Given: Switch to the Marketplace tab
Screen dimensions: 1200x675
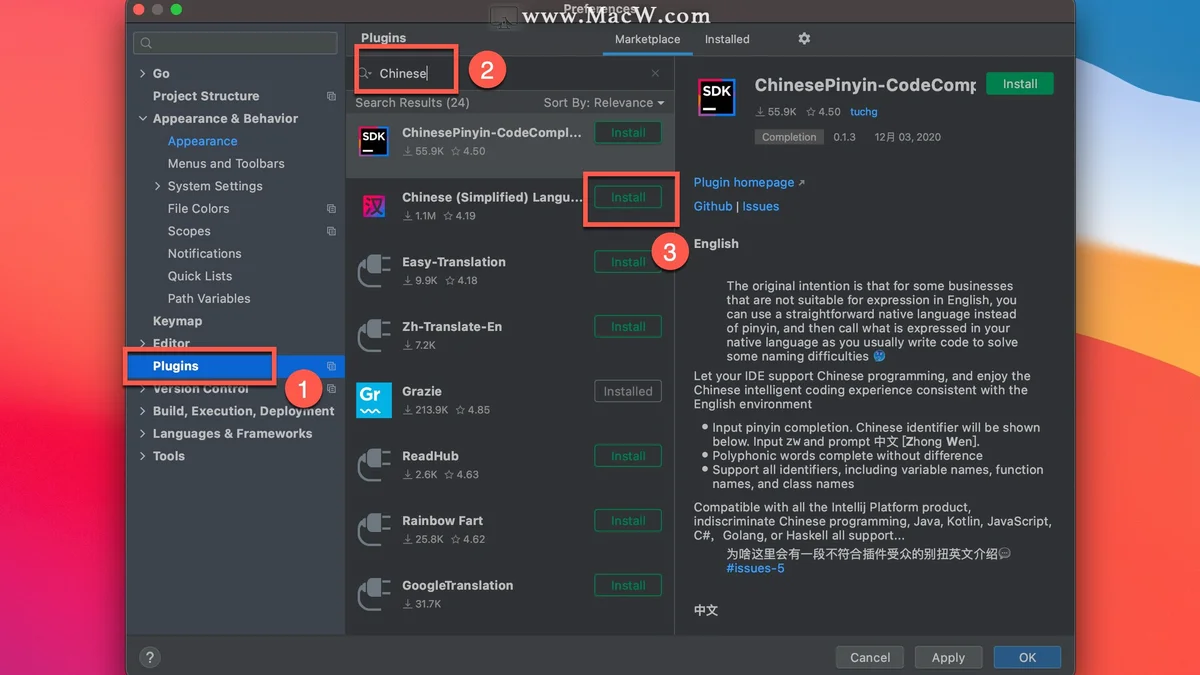Looking at the screenshot, I should [x=647, y=39].
